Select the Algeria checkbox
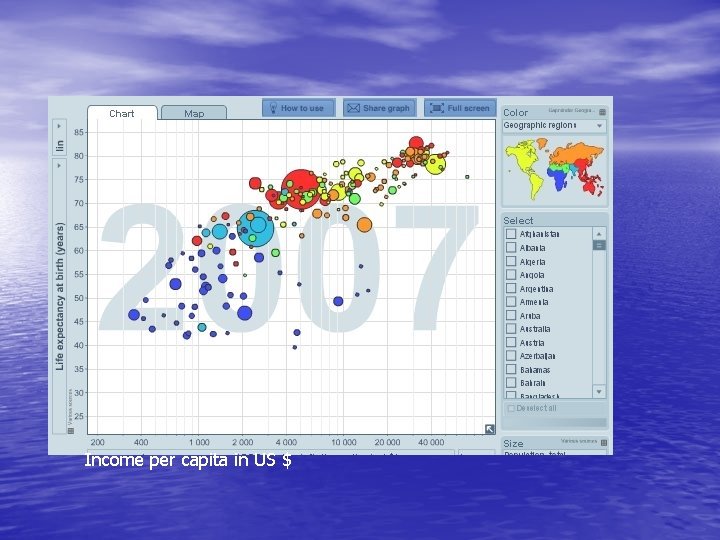Viewport: 720px width, 540px height. pos(511,261)
